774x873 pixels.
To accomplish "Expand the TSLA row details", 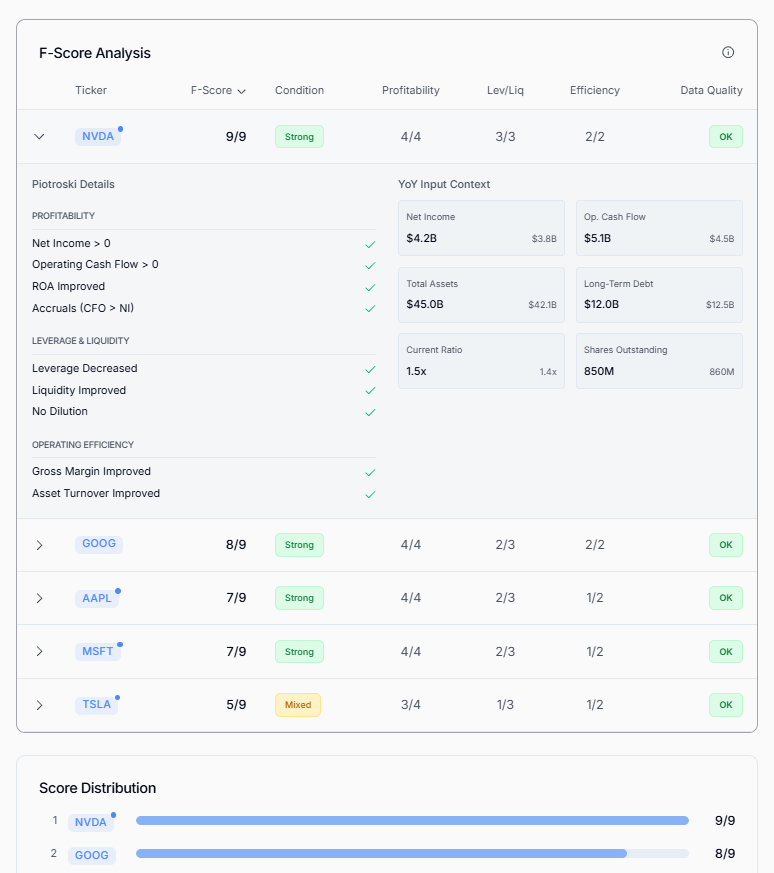I will (39, 705).
